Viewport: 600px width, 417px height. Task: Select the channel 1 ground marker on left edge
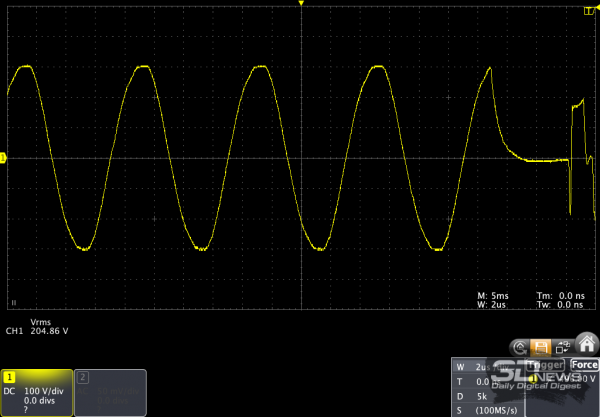[x=3, y=157]
